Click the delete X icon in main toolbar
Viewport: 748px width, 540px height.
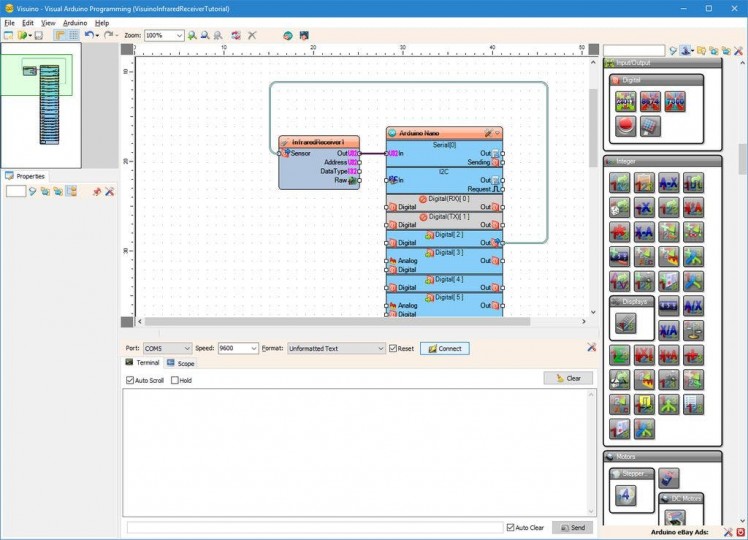coord(252,35)
